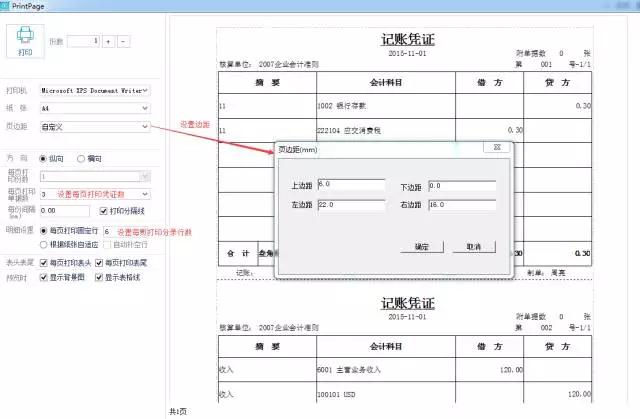Increase copies with the plus button
640x419 pixels.
(109, 41)
